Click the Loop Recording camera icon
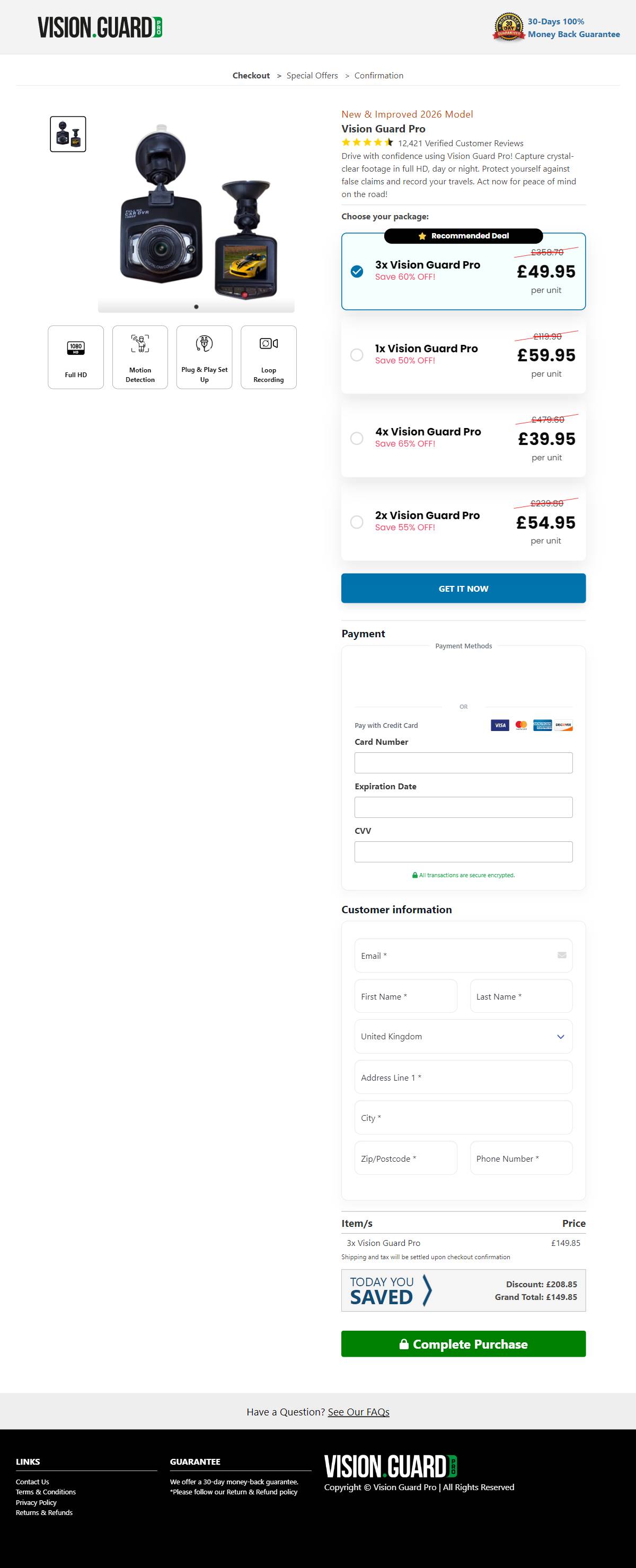Screen dimensions: 636x1568 point(269,344)
